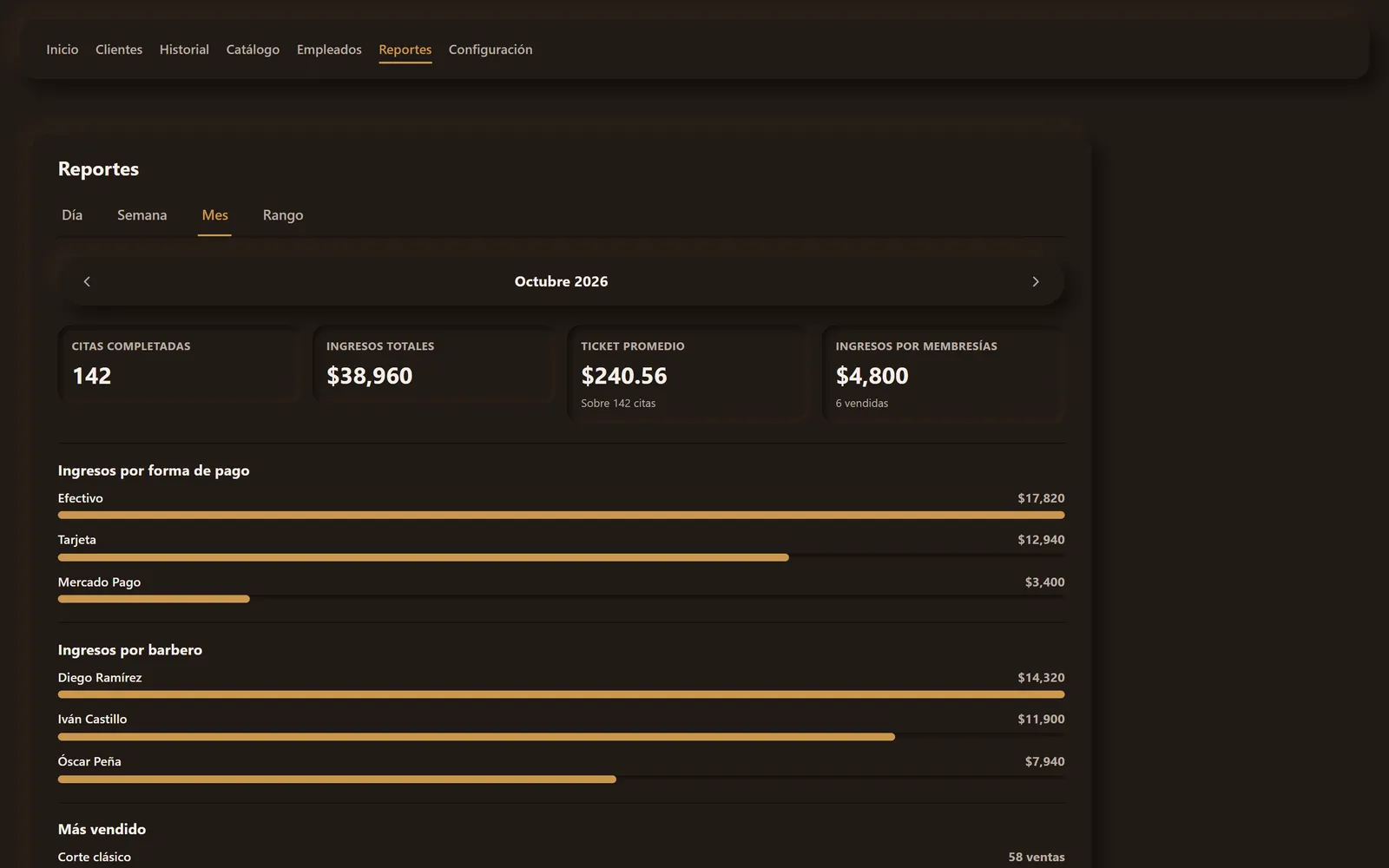1389x868 pixels.
Task: Click the Efectivo payment progress bar
Action: tap(561, 515)
